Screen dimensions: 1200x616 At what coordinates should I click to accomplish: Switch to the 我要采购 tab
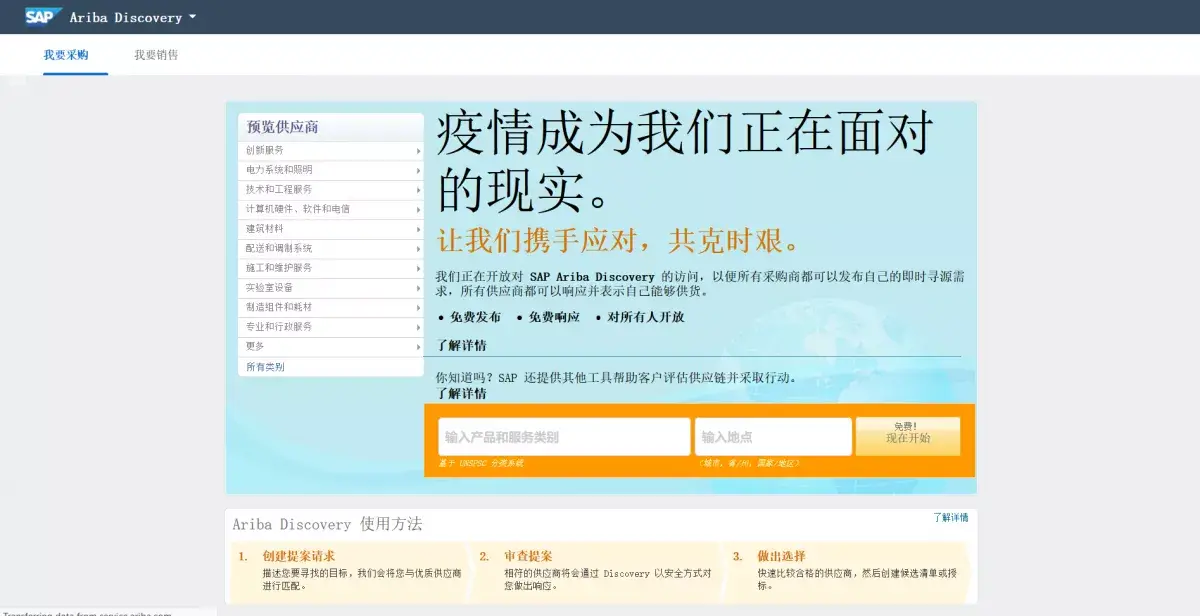(66, 55)
